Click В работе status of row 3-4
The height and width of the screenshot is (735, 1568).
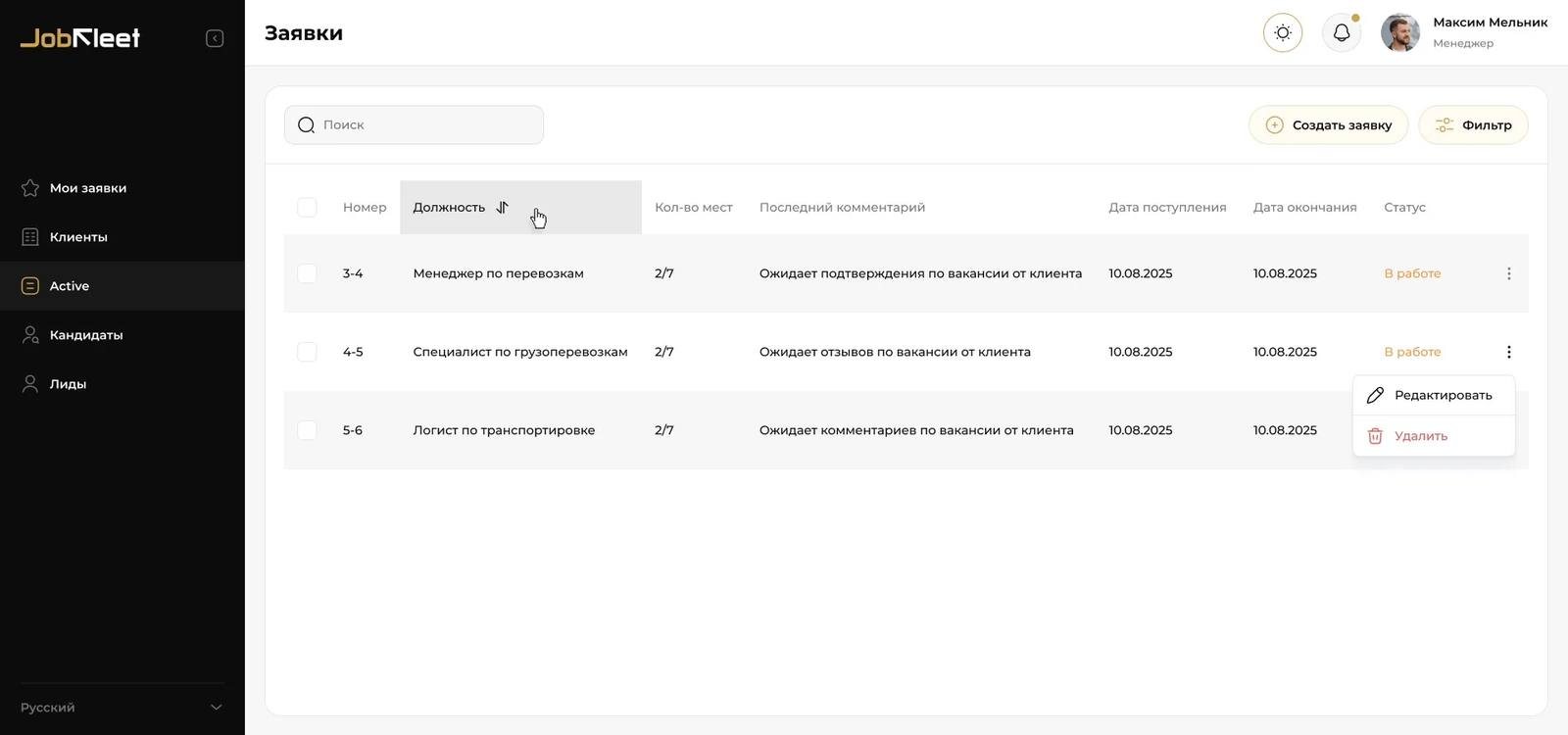(x=1412, y=273)
